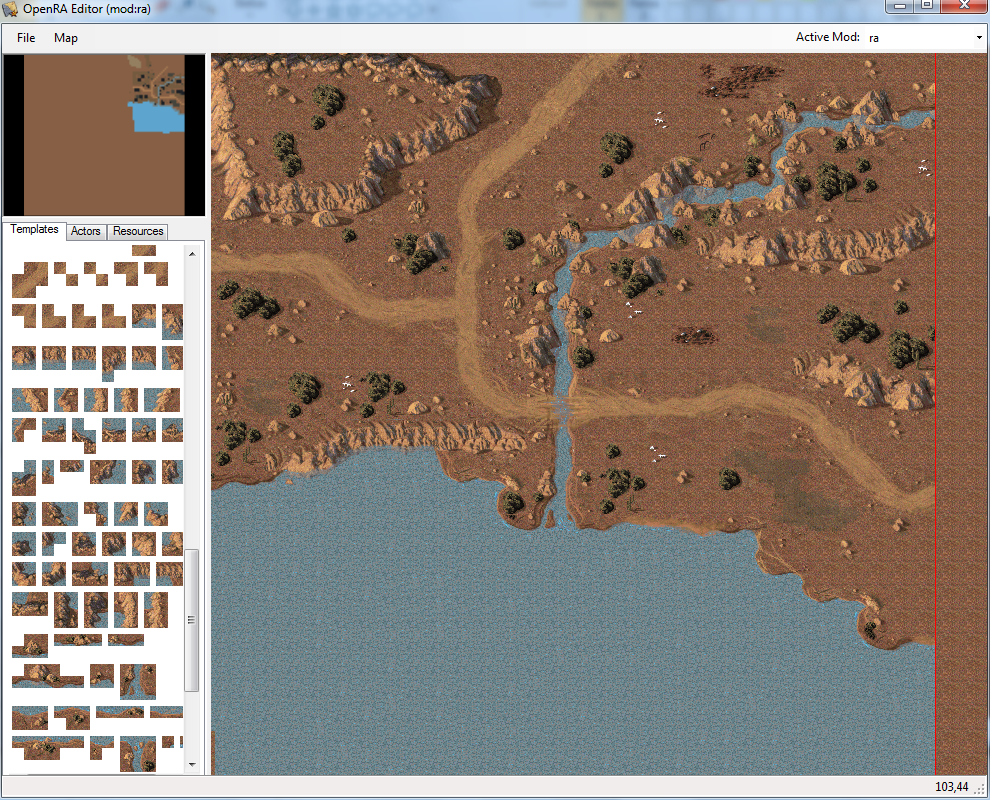990x800 pixels.
Task: Click the template list scrollbar thumb
Action: tap(192, 619)
